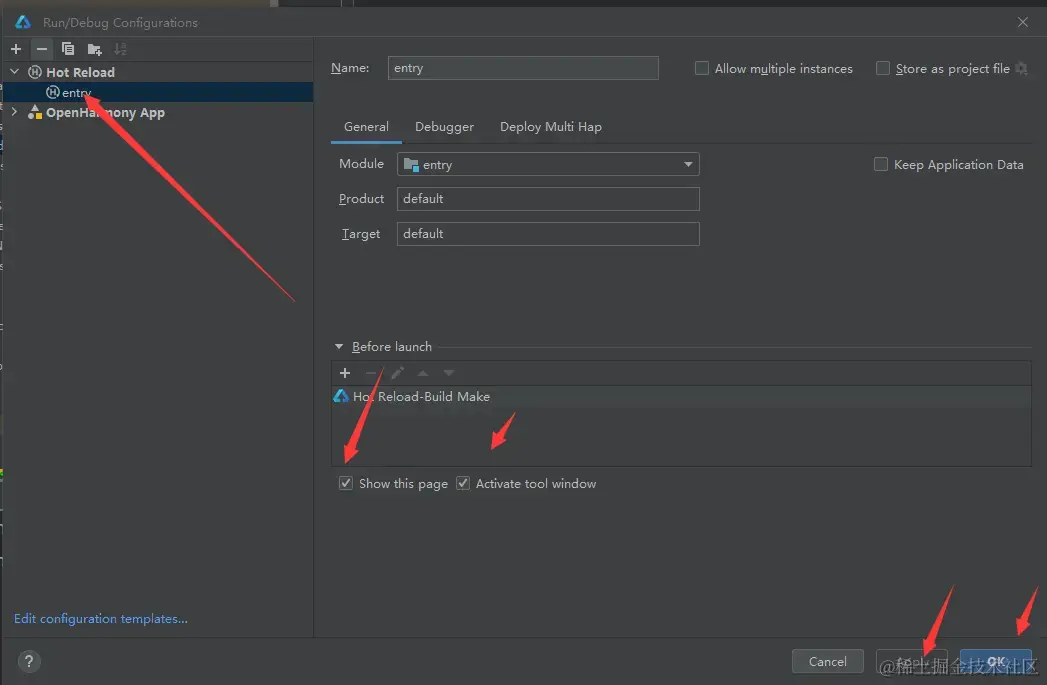Move before launch task up

[x=423, y=373]
